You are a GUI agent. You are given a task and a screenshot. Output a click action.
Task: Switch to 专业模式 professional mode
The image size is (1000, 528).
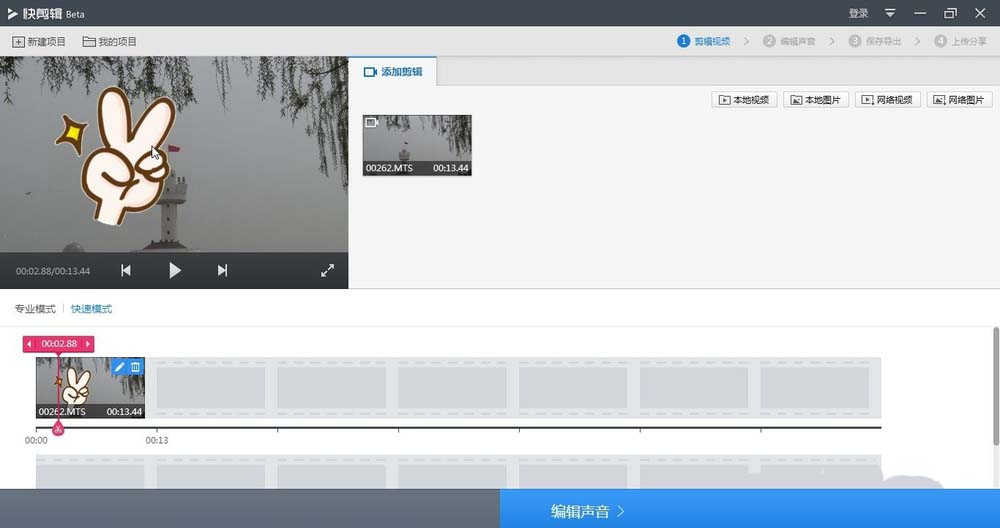click(35, 309)
